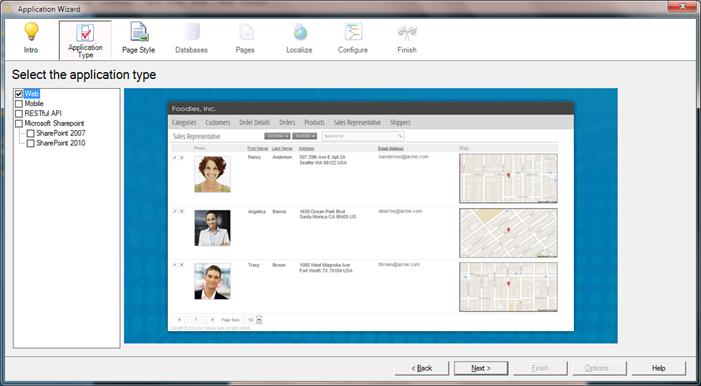Select the Web label in the list
The height and width of the screenshot is (386, 701).
32,94
